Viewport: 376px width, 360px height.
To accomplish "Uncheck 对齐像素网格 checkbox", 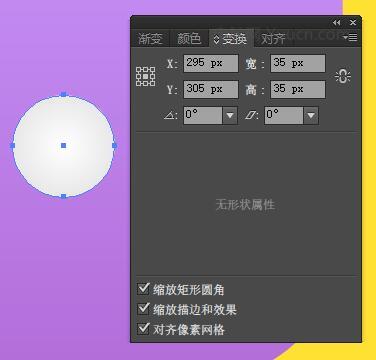I will 143,329.
